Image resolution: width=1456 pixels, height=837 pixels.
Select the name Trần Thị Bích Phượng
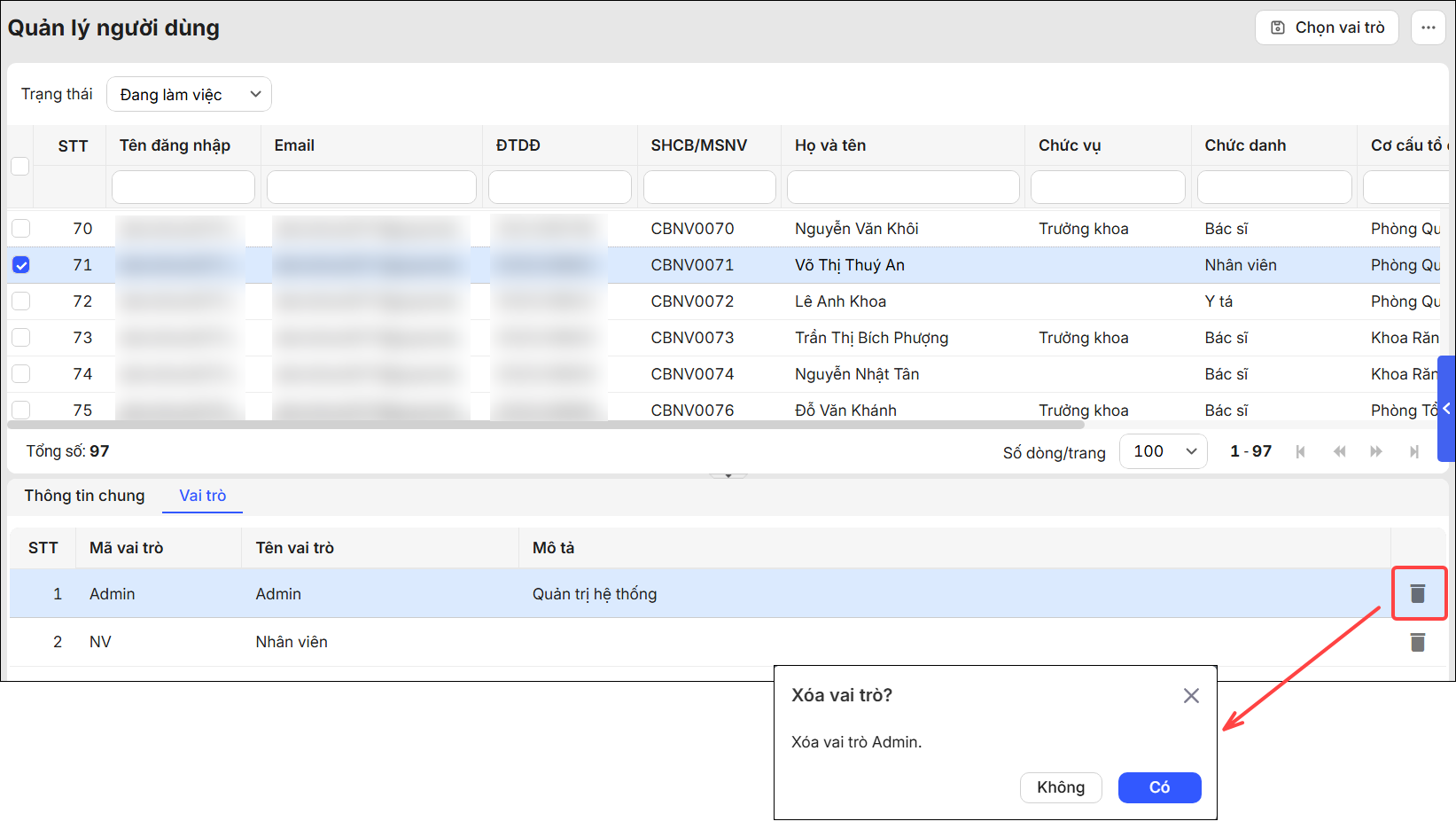click(871, 338)
